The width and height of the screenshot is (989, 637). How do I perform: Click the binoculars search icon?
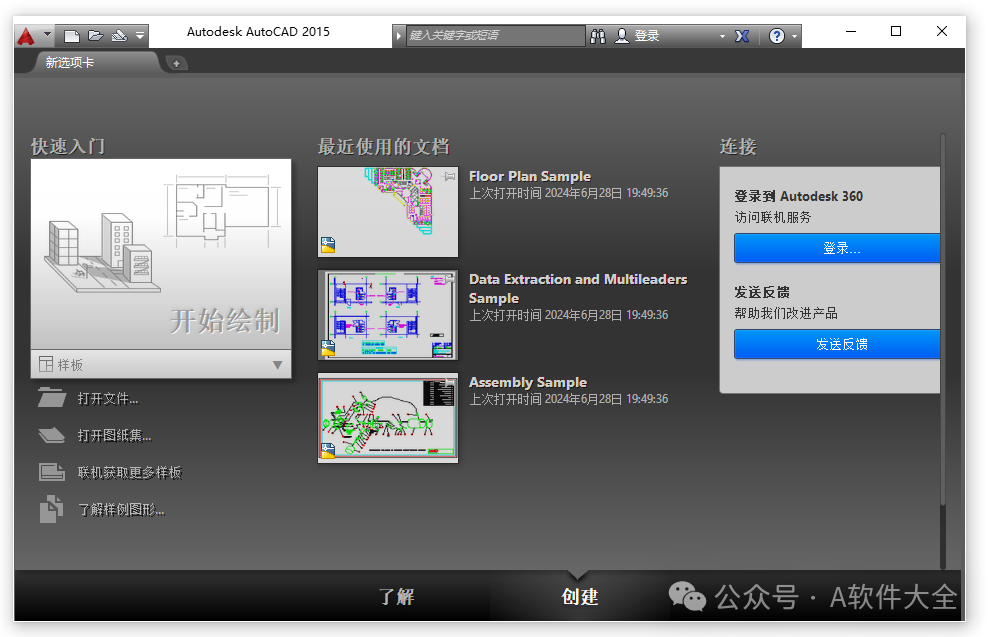[598, 36]
